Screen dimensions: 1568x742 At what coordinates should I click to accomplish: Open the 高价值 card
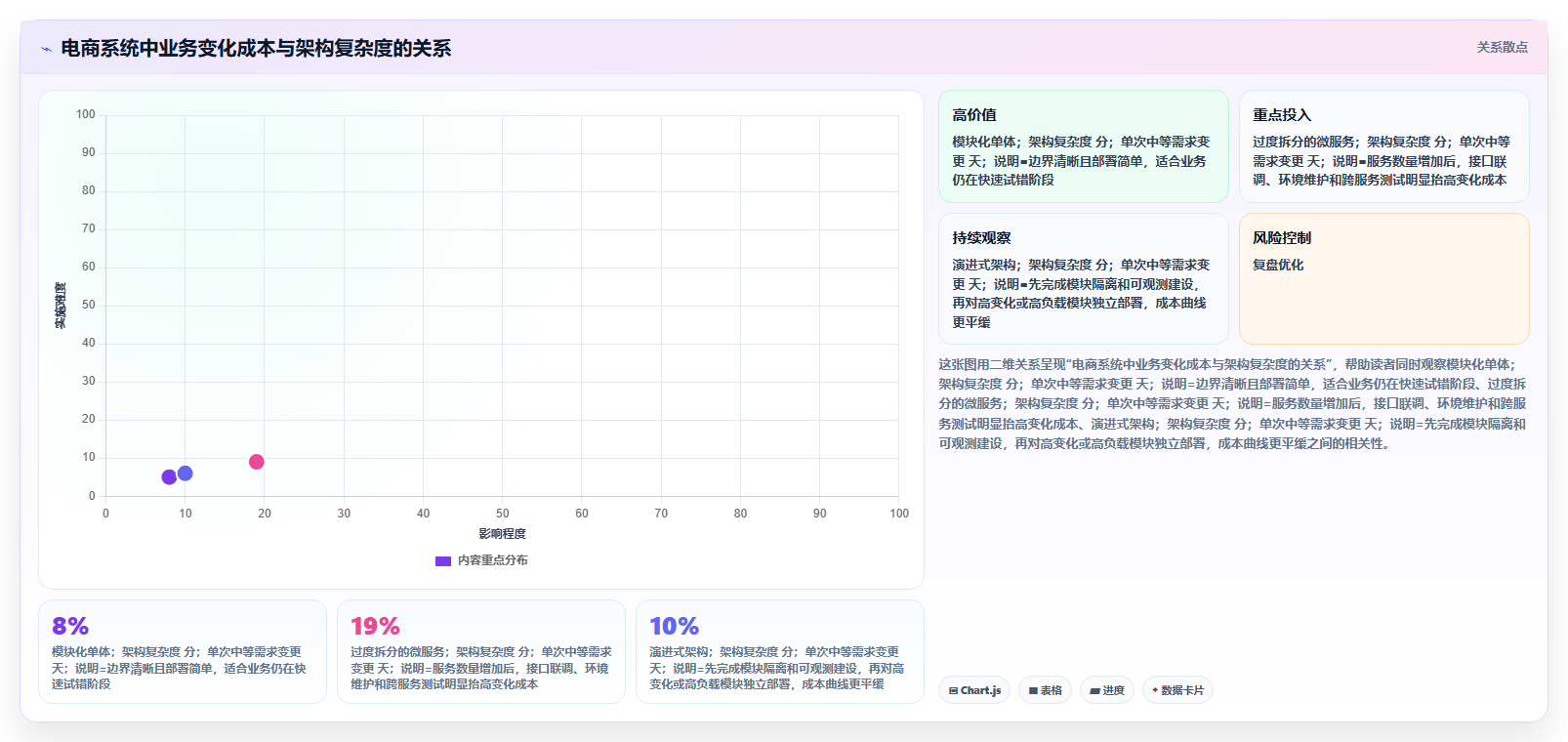point(1084,146)
